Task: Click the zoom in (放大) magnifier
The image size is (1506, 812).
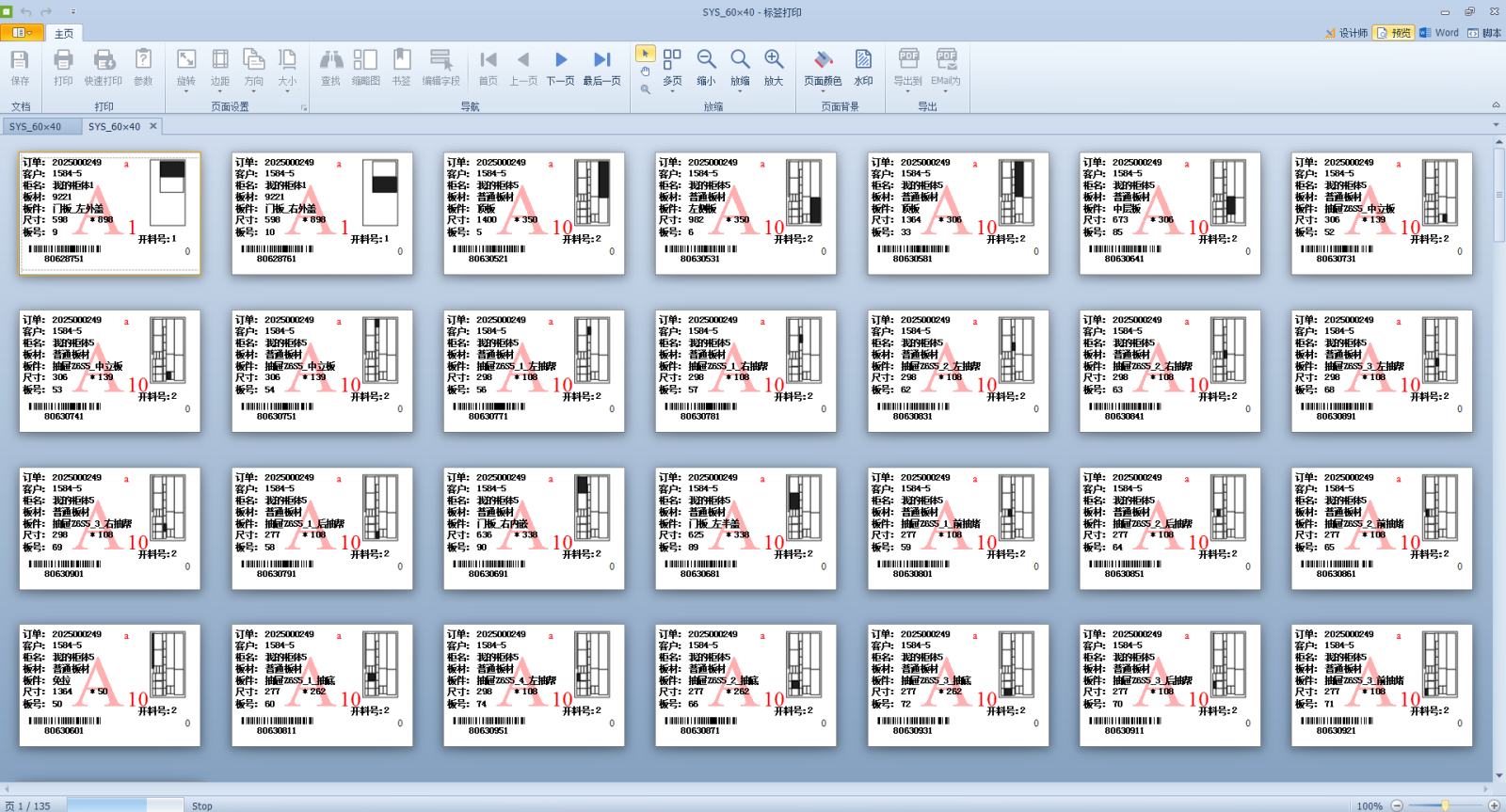Action: (773, 67)
